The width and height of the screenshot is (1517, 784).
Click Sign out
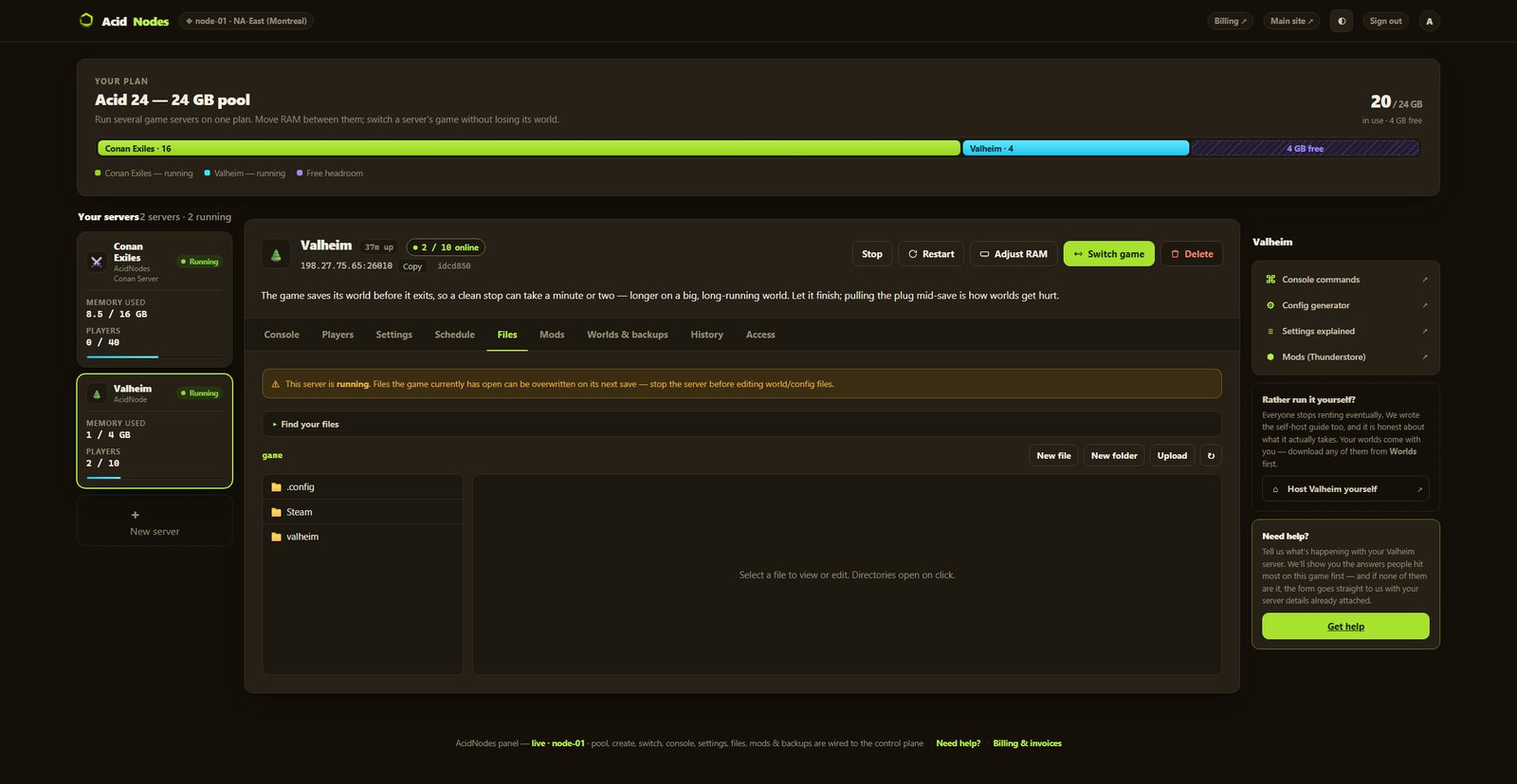point(1385,21)
